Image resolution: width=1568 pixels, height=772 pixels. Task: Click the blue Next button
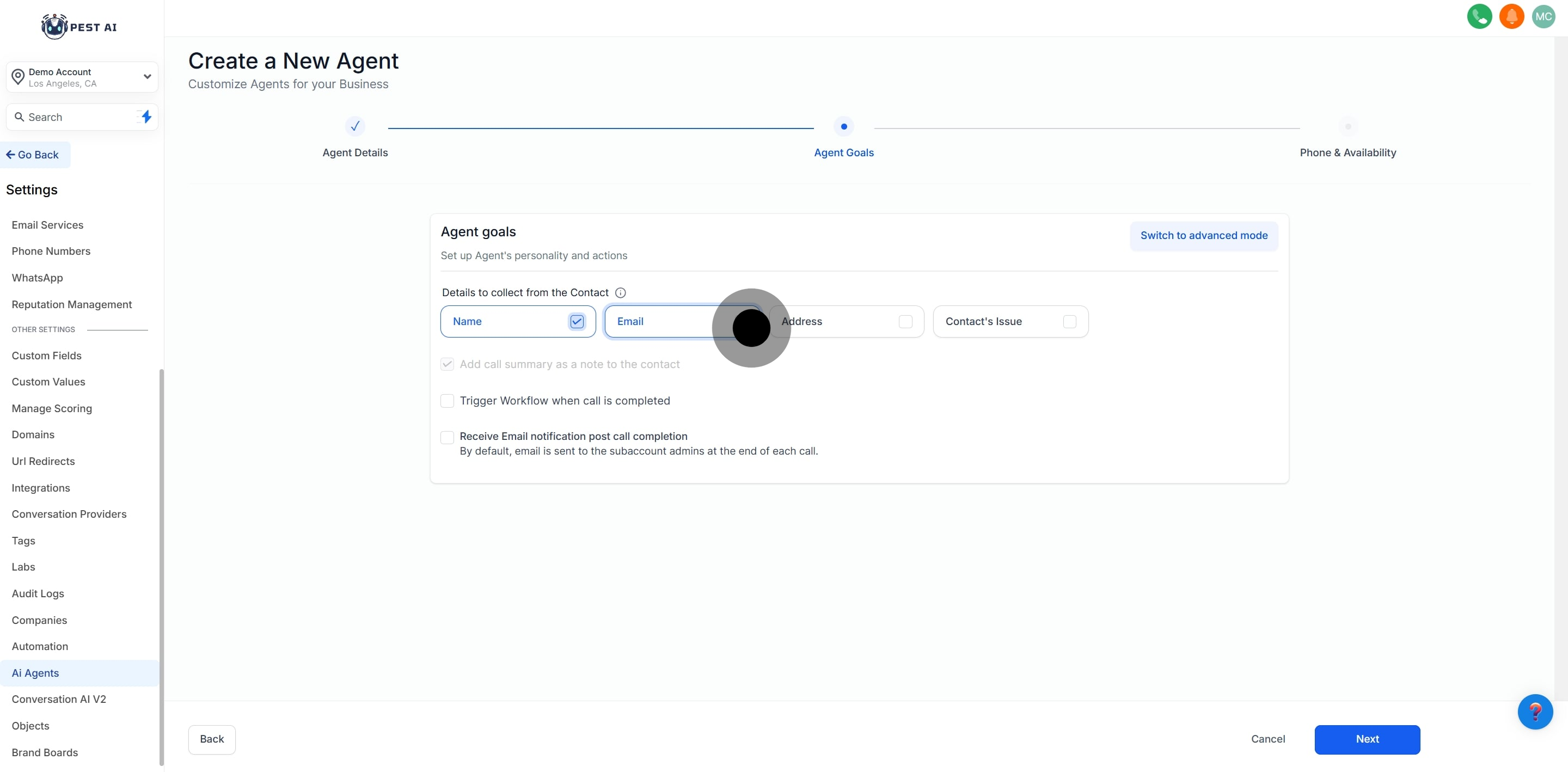(x=1367, y=739)
